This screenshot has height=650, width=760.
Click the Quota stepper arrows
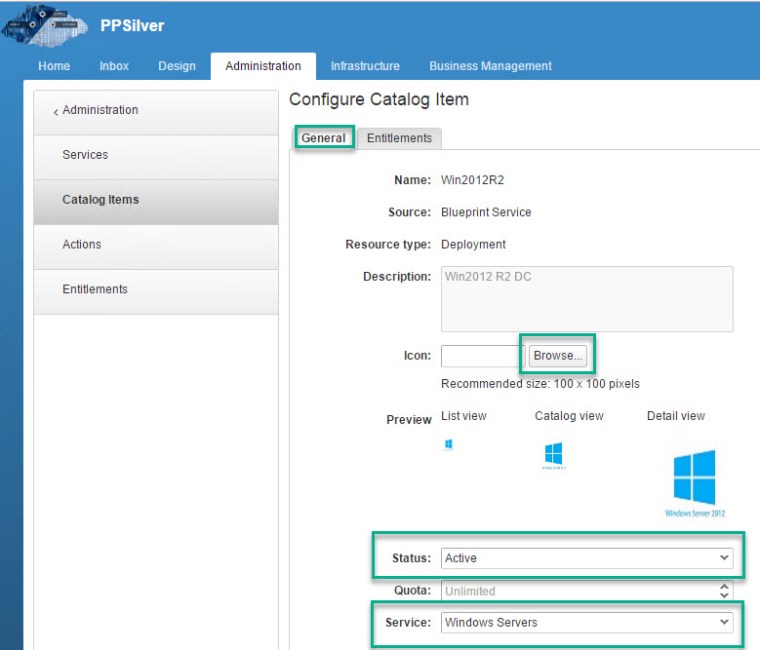[x=725, y=591]
